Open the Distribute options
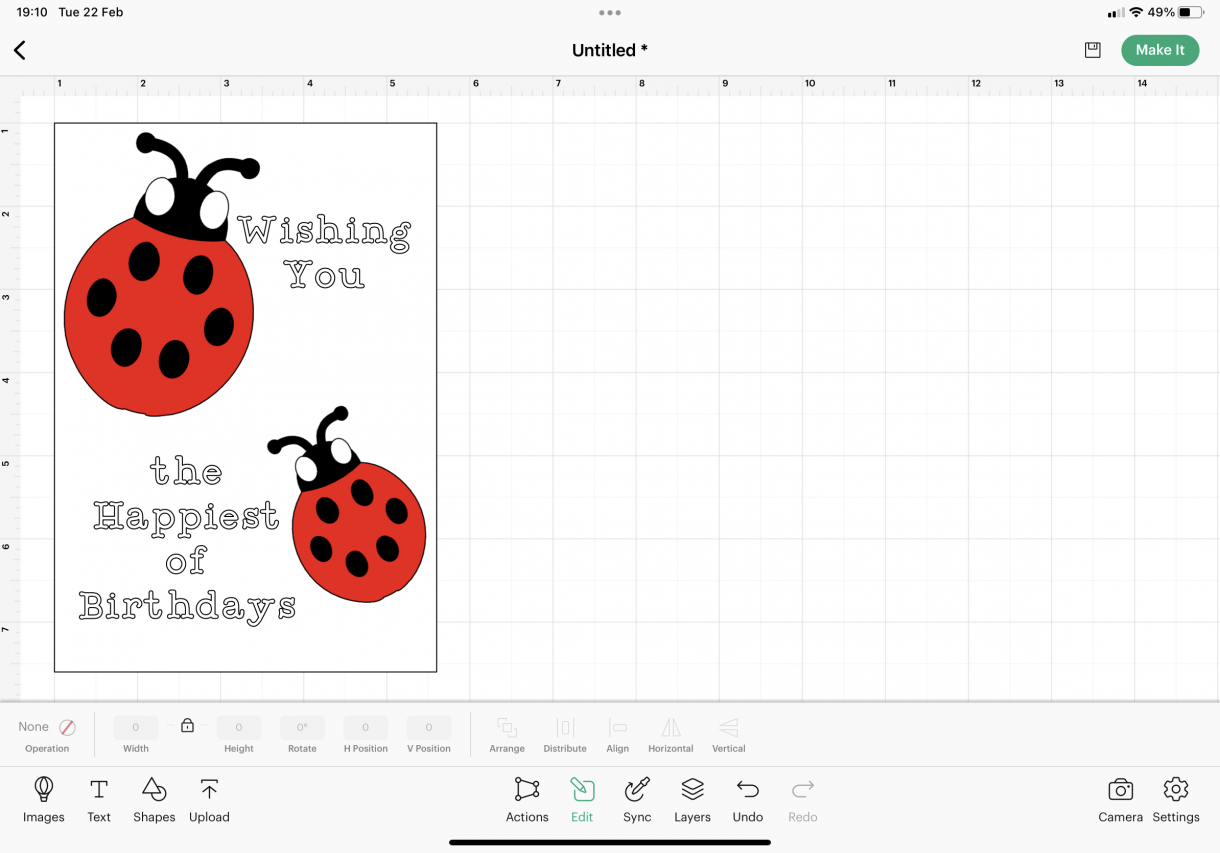The height and width of the screenshot is (853, 1220). [565, 734]
